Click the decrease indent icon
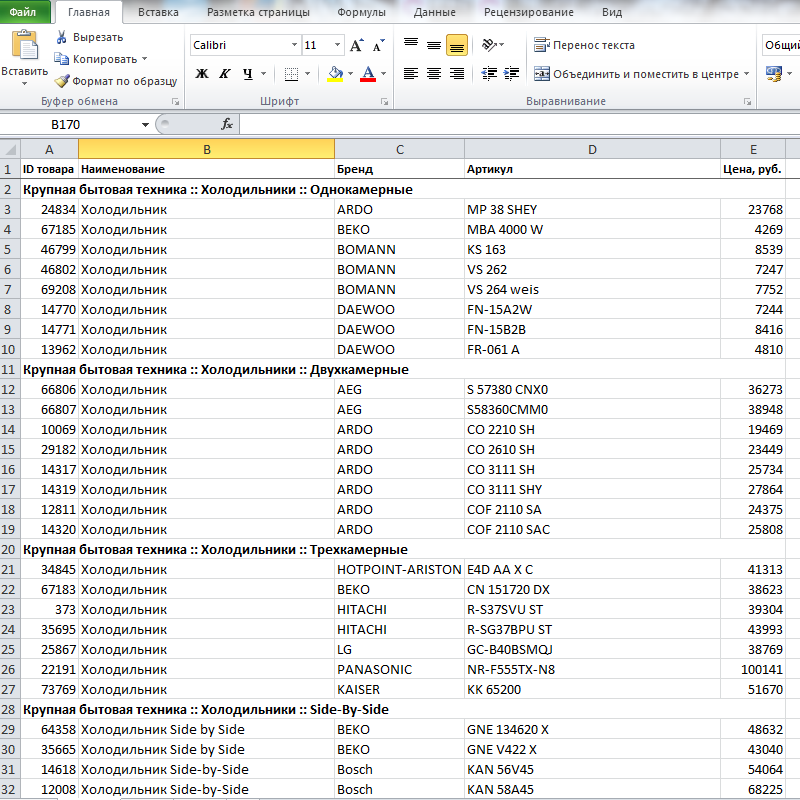 489,74
